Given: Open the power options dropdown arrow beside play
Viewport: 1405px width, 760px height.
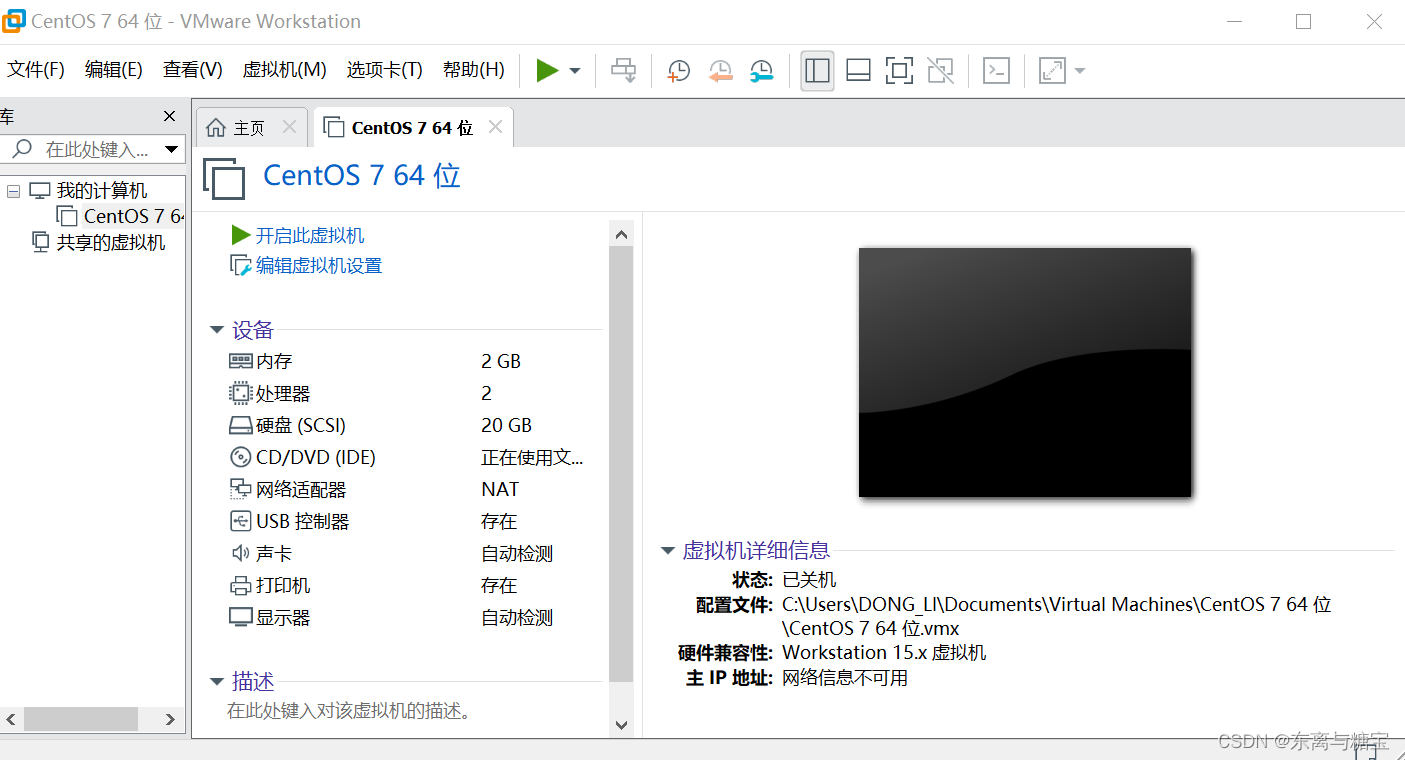Looking at the screenshot, I should coord(575,71).
